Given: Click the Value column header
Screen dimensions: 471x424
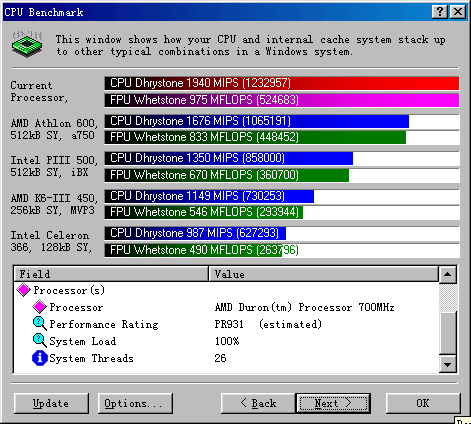Looking at the screenshot, I should tap(323, 274).
